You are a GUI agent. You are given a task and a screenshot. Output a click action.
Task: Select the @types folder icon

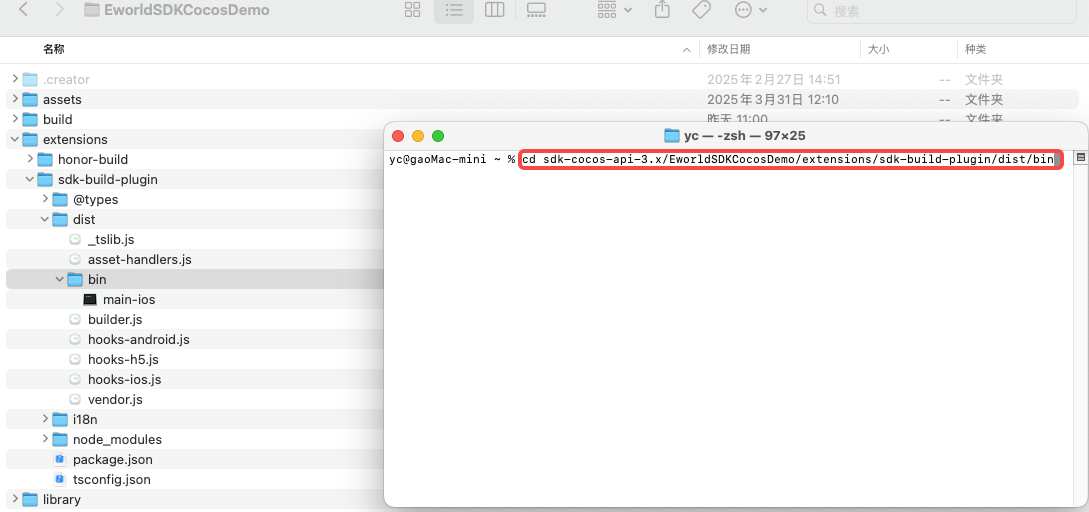click(x=60, y=199)
